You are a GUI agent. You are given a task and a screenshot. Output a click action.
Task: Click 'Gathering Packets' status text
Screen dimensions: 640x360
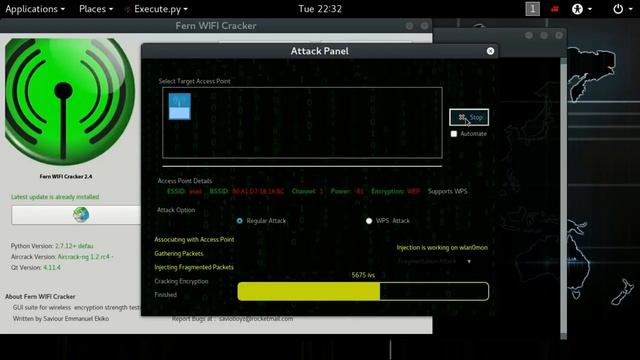point(179,253)
